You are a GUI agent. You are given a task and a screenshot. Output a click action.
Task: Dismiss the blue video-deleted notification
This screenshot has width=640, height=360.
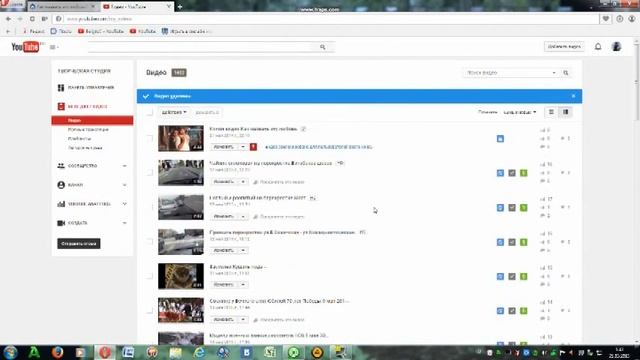coord(573,96)
